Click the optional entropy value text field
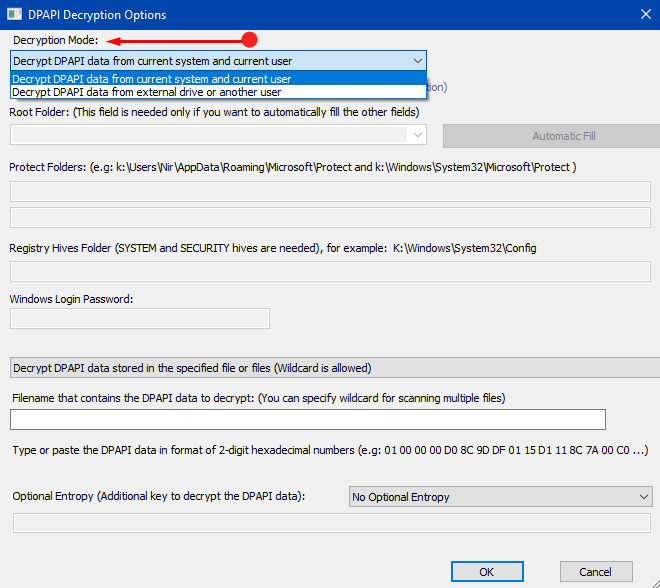 [x=332, y=523]
